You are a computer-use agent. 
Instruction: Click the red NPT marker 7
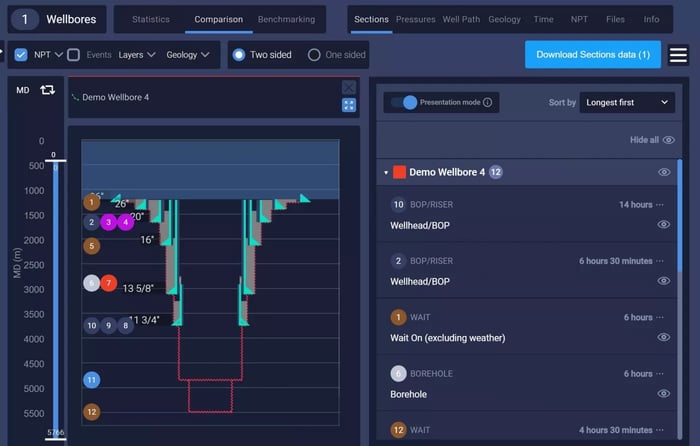point(109,283)
